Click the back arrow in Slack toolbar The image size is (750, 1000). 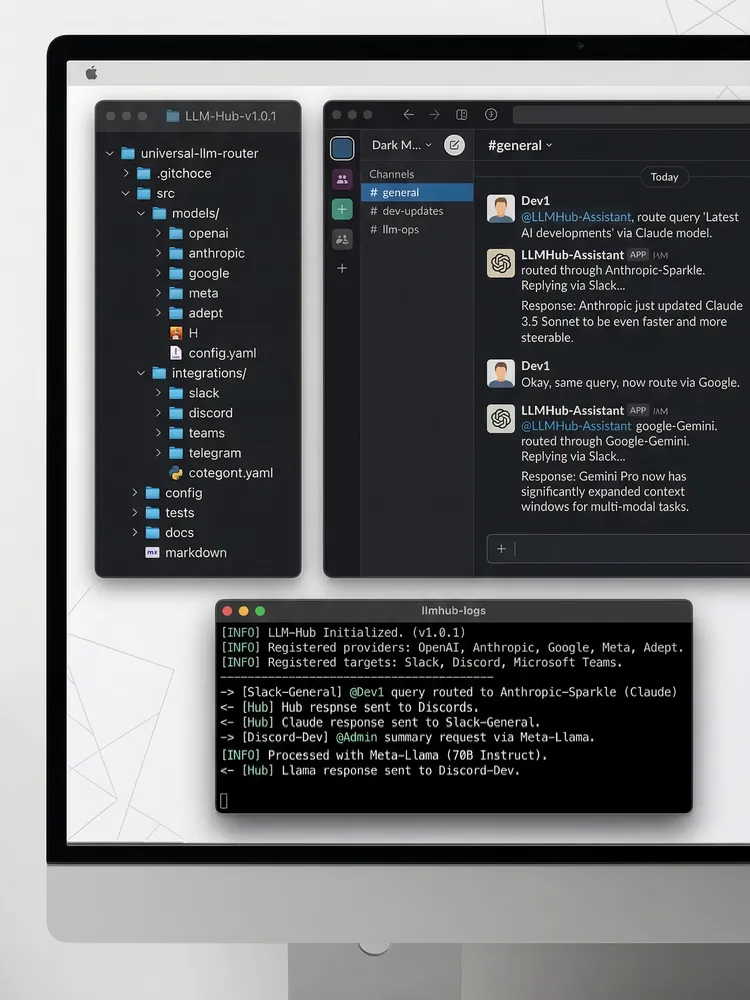(x=409, y=114)
